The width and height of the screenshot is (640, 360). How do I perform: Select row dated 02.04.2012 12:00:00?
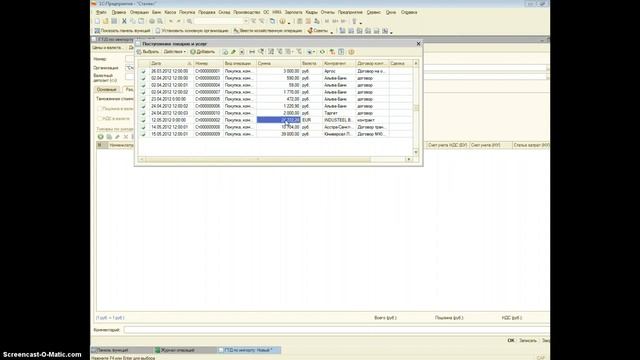pyautogui.click(x=275, y=78)
